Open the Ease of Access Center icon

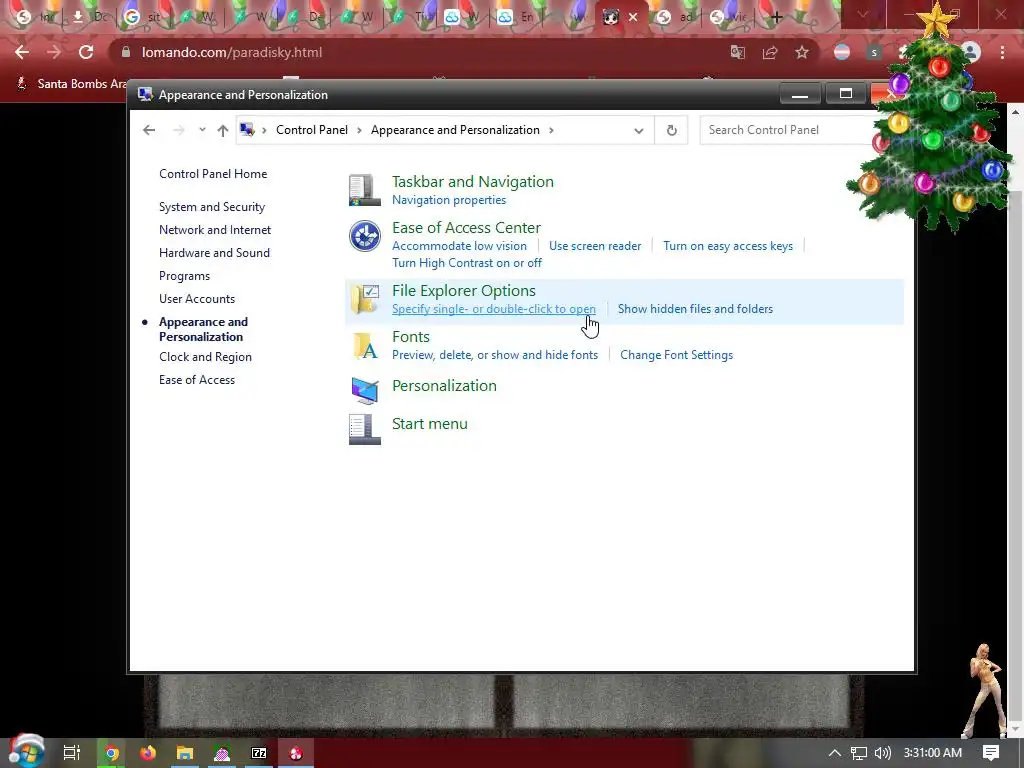click(x=364, y=236)
